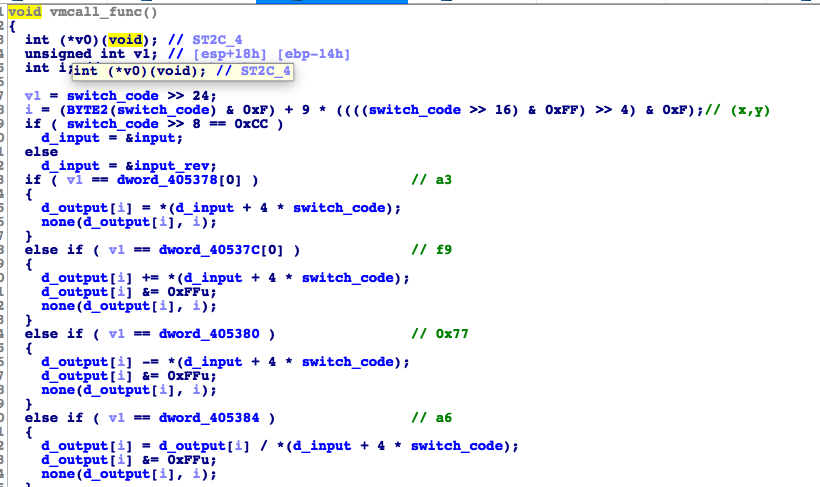Click the [ebp-14h] stack comment
Image resolution: width=820 pixels, height=487 pixels.
pos(314,54)
